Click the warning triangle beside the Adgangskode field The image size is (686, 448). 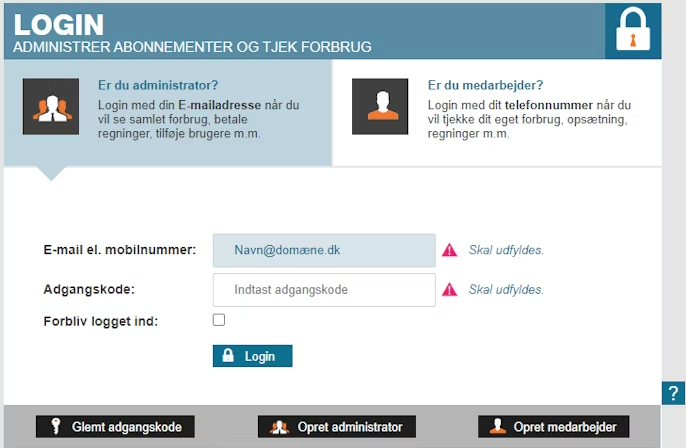(449, 290)
